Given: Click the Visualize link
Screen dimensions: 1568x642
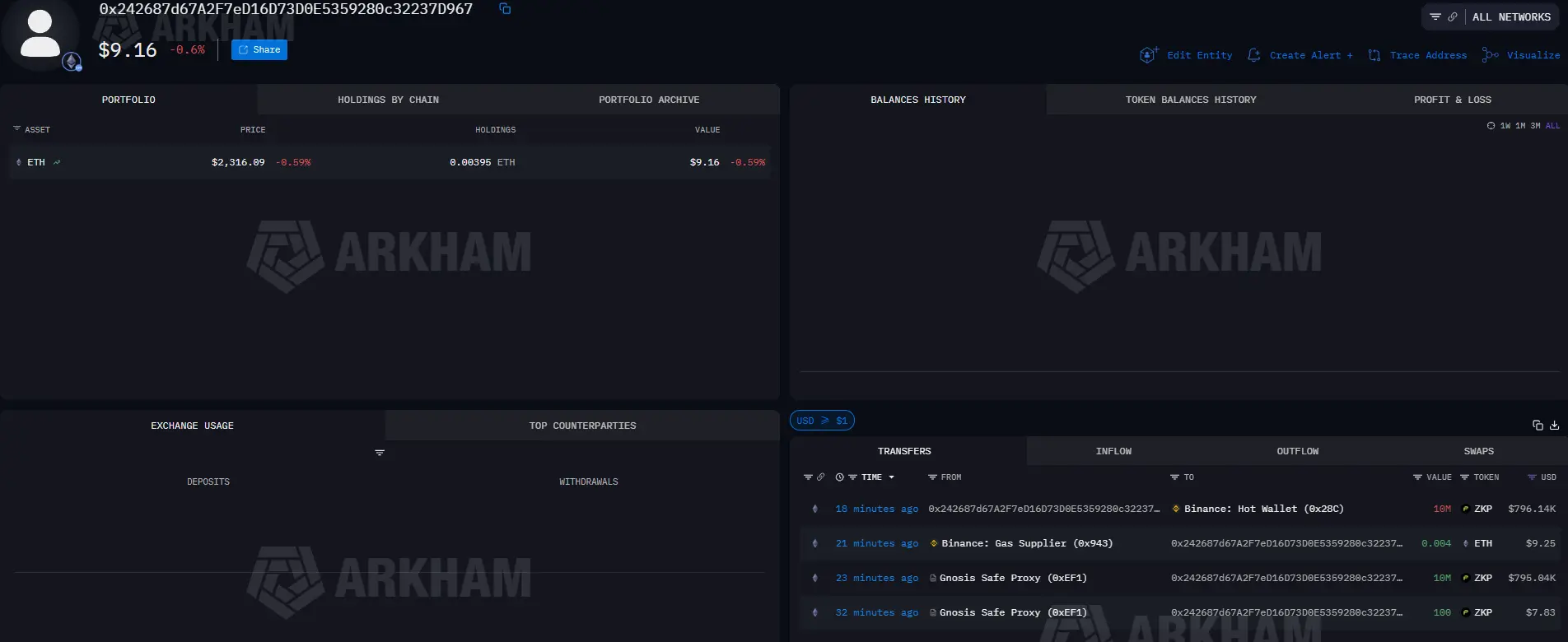Looking at the screenshot, I should (x=1533, y=55).
